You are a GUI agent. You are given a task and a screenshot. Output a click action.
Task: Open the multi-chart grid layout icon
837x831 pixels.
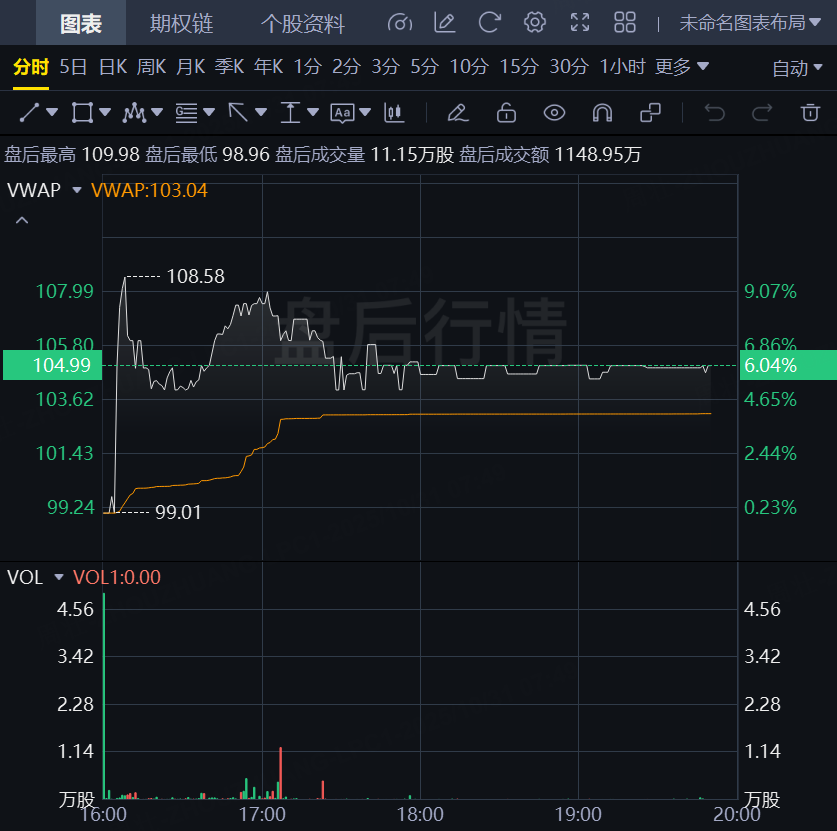click(625, 23)
